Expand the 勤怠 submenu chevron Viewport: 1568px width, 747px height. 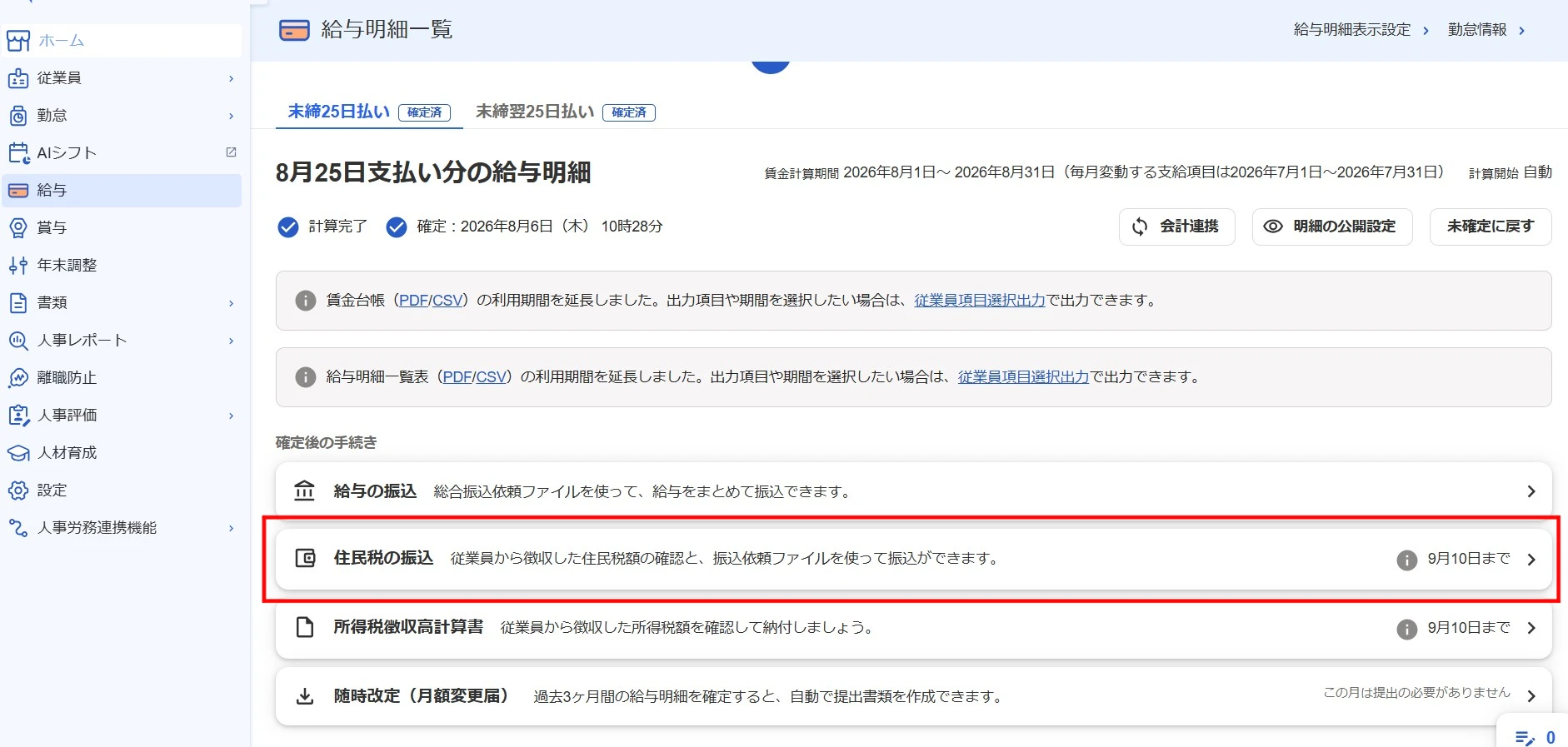pos(232,116)
